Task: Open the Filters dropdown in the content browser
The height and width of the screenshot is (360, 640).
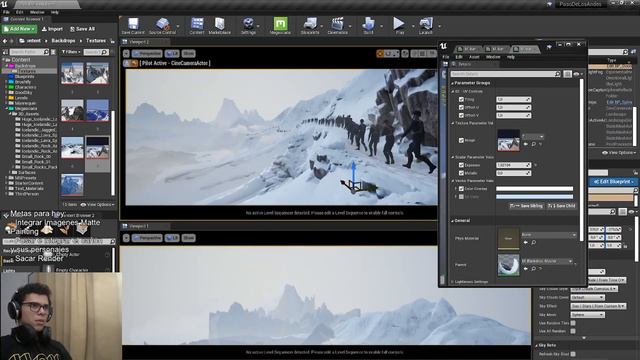Action: click(x=71, y=52)
